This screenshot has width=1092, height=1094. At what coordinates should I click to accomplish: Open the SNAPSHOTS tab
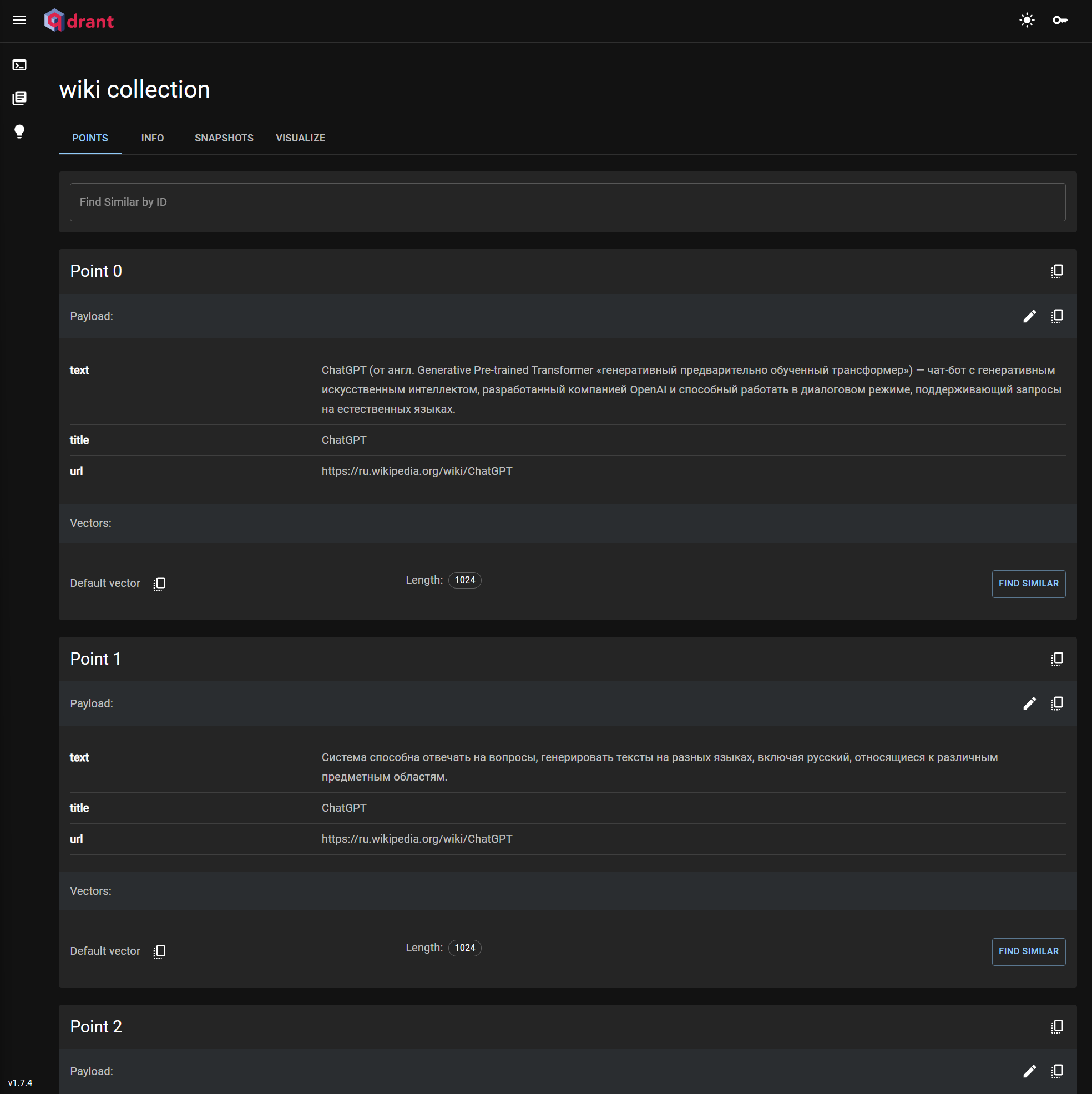click(224, 138)
